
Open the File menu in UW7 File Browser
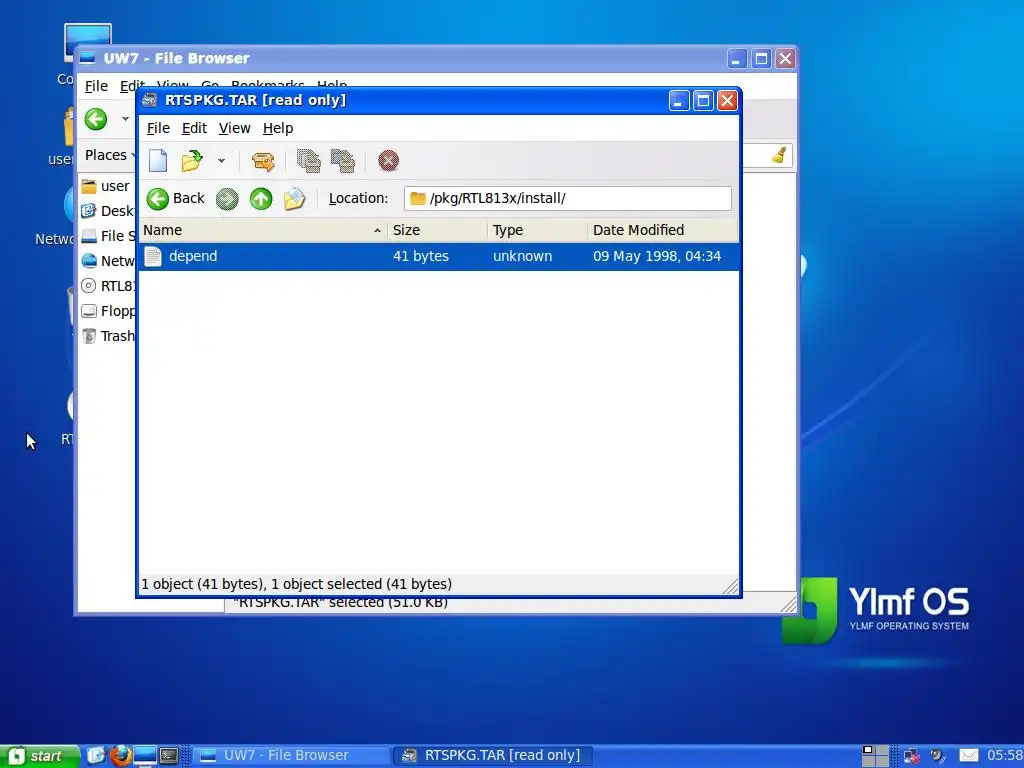click(96, 86)
